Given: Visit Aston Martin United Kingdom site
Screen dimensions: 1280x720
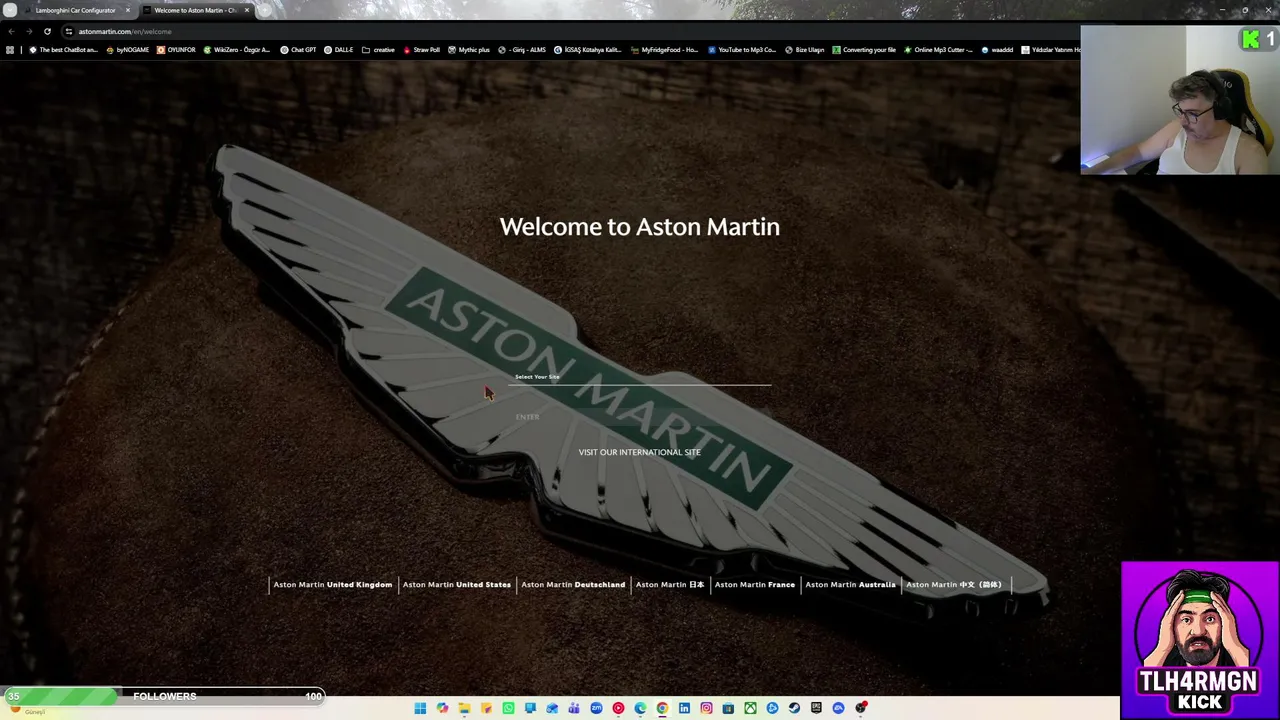Looking at the screenshot, I should coord(333,585).
